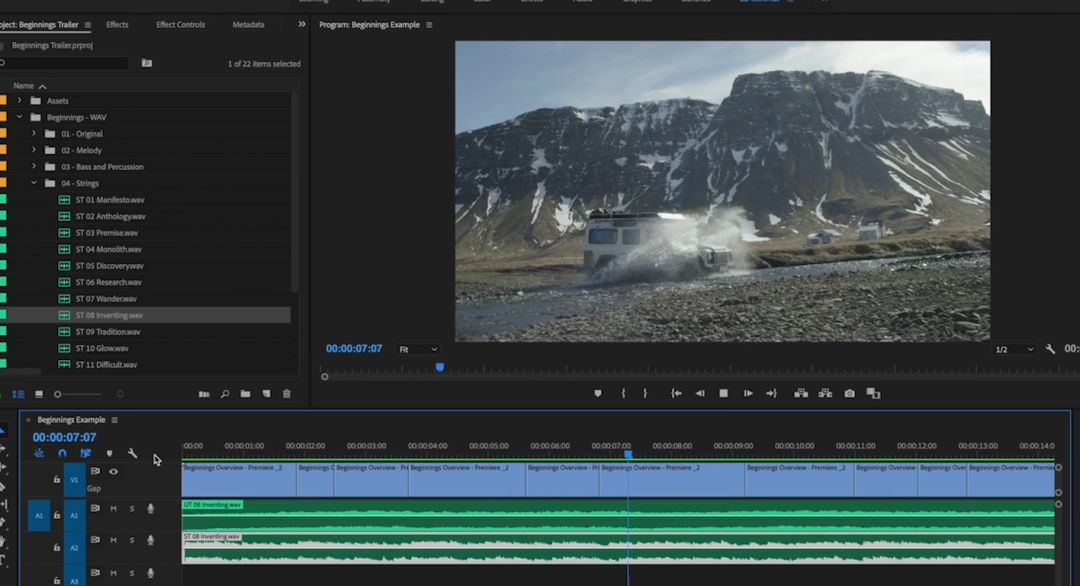Stop playback in the Program monitor
Viewport: 1080px width, 586px height.
tap(723, 394)
